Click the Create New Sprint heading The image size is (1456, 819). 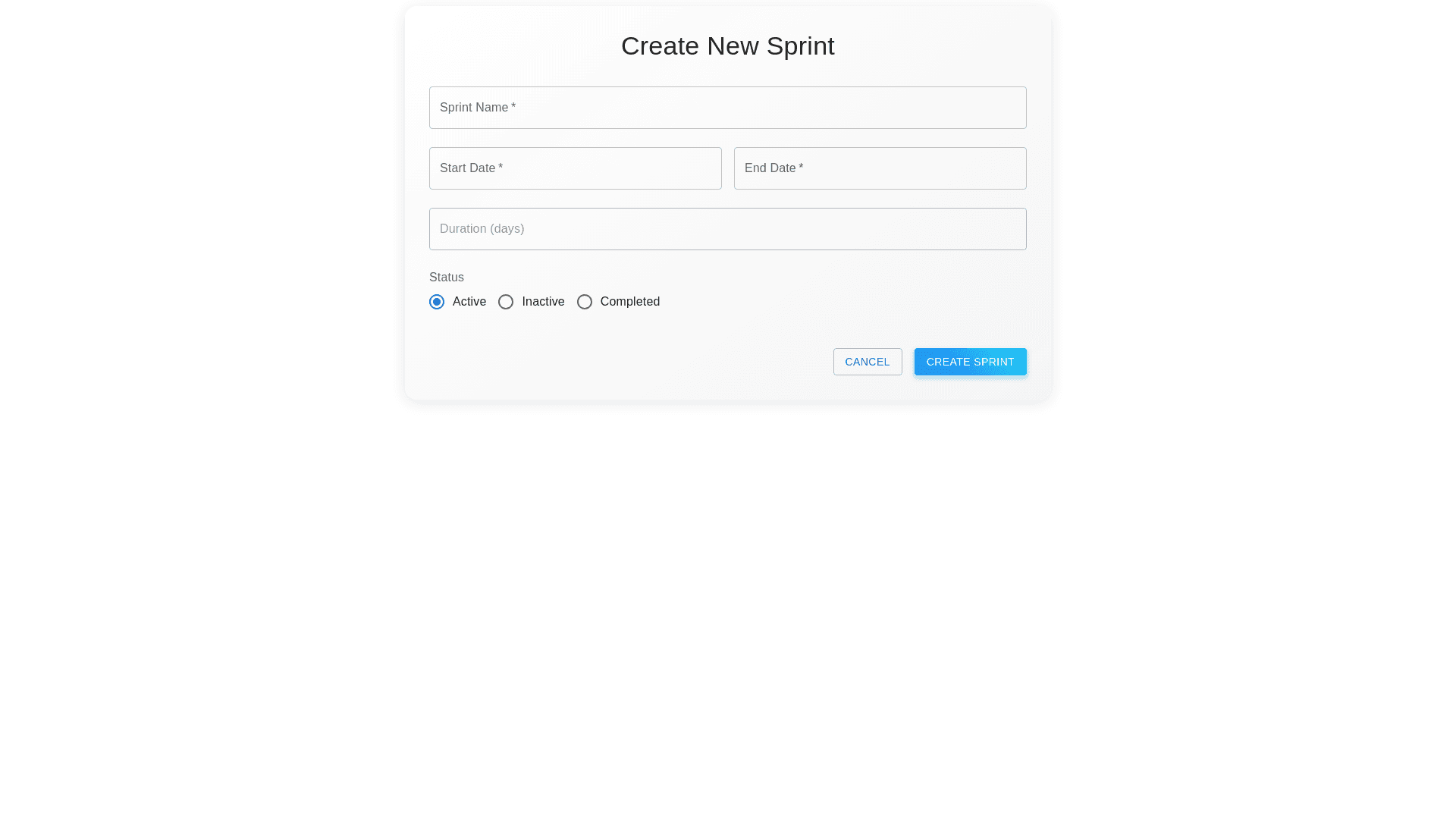tap(727, 46)
